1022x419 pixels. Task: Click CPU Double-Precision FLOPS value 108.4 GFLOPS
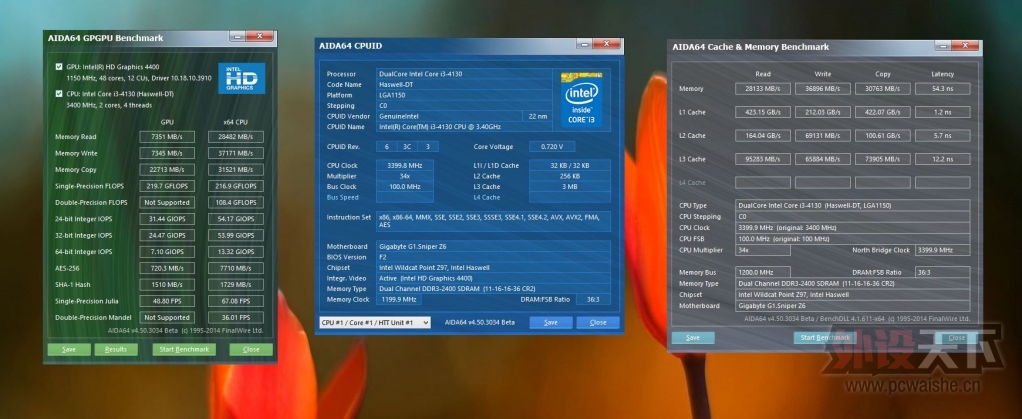point(236,203)
